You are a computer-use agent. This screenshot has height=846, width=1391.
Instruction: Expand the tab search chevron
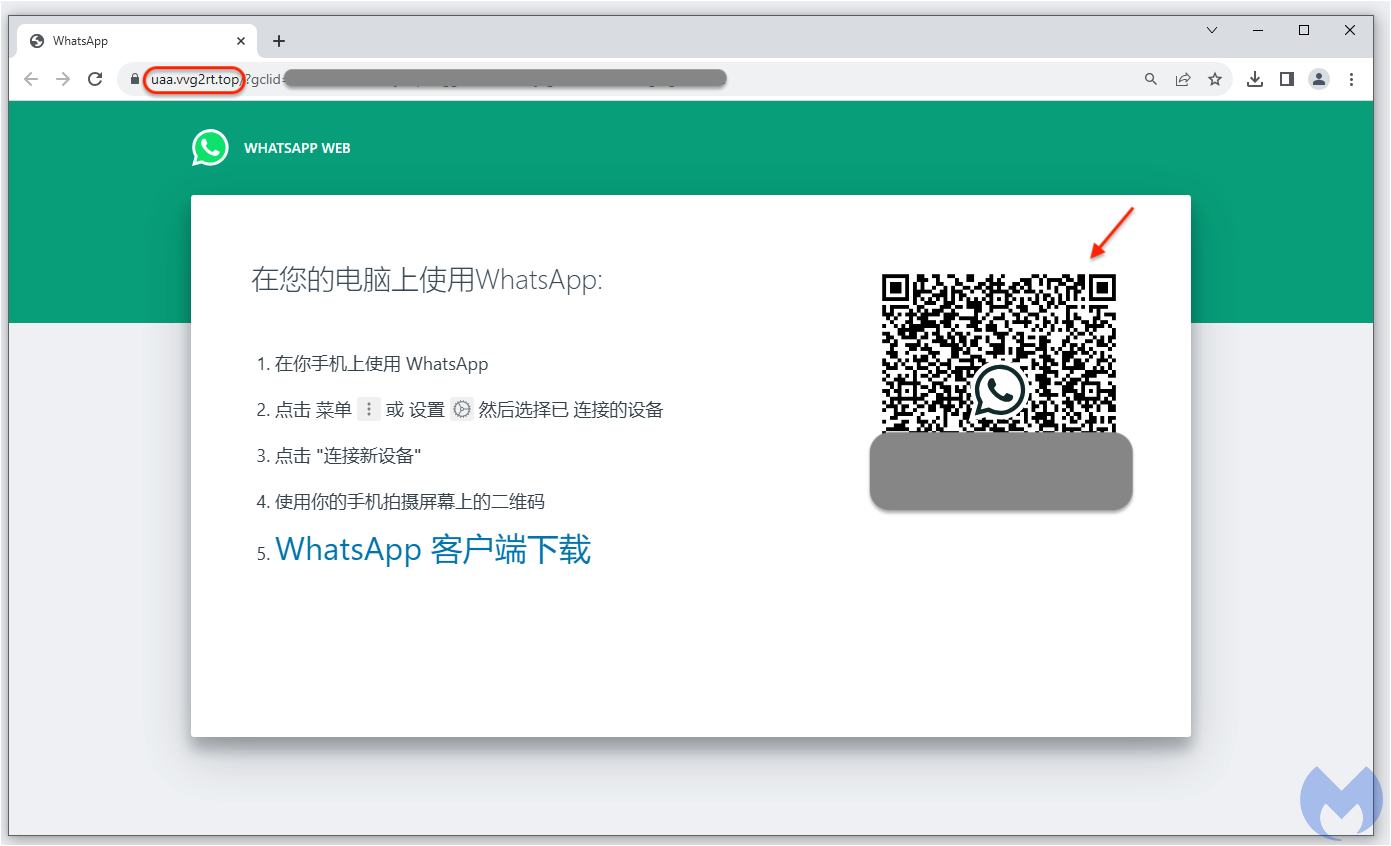pos(1212,30)
